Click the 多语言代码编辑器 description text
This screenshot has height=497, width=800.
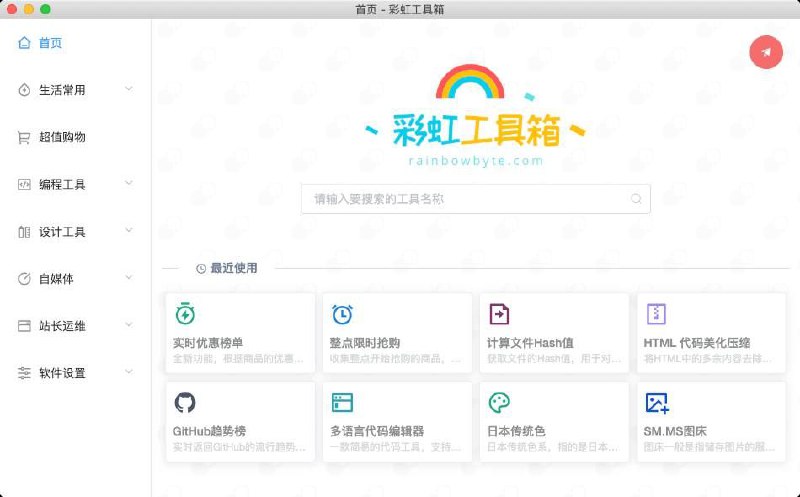pyautogui.click(x=395, y=447)
